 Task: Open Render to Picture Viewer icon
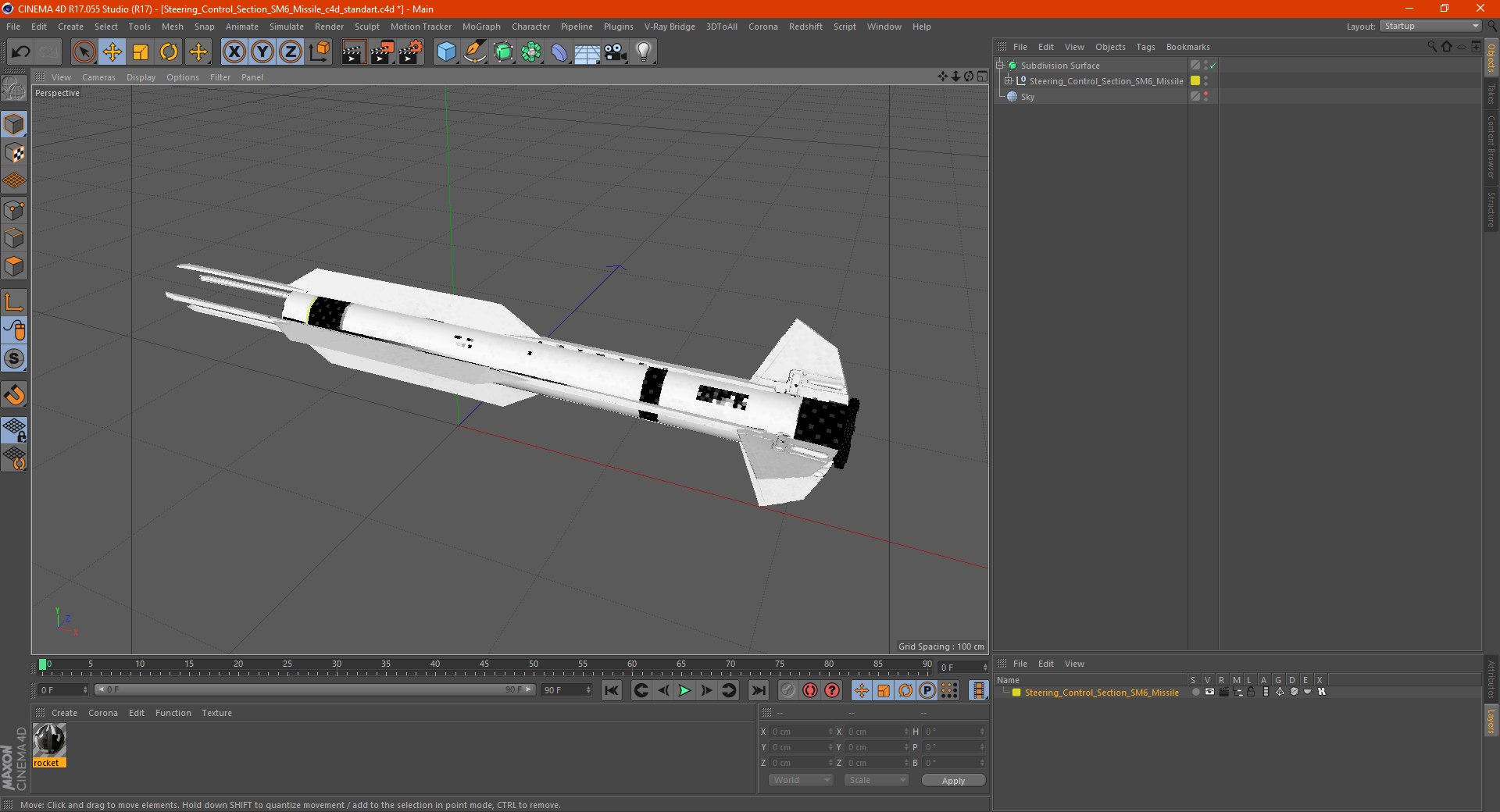pos(382,52)
